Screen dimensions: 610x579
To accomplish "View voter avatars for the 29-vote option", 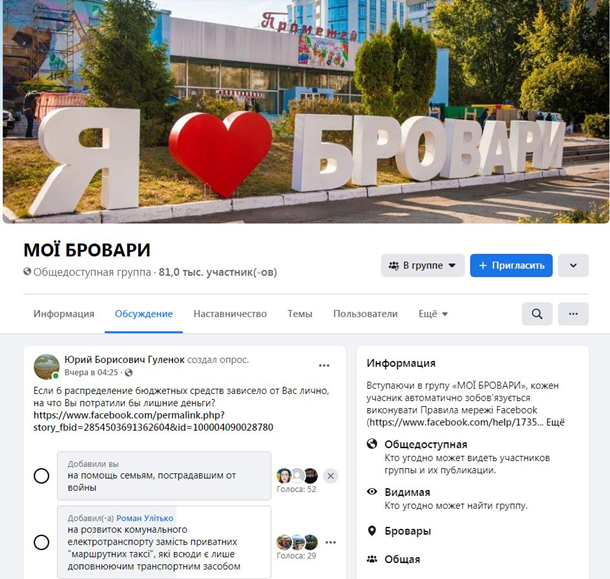I will [x=297, y=542].
